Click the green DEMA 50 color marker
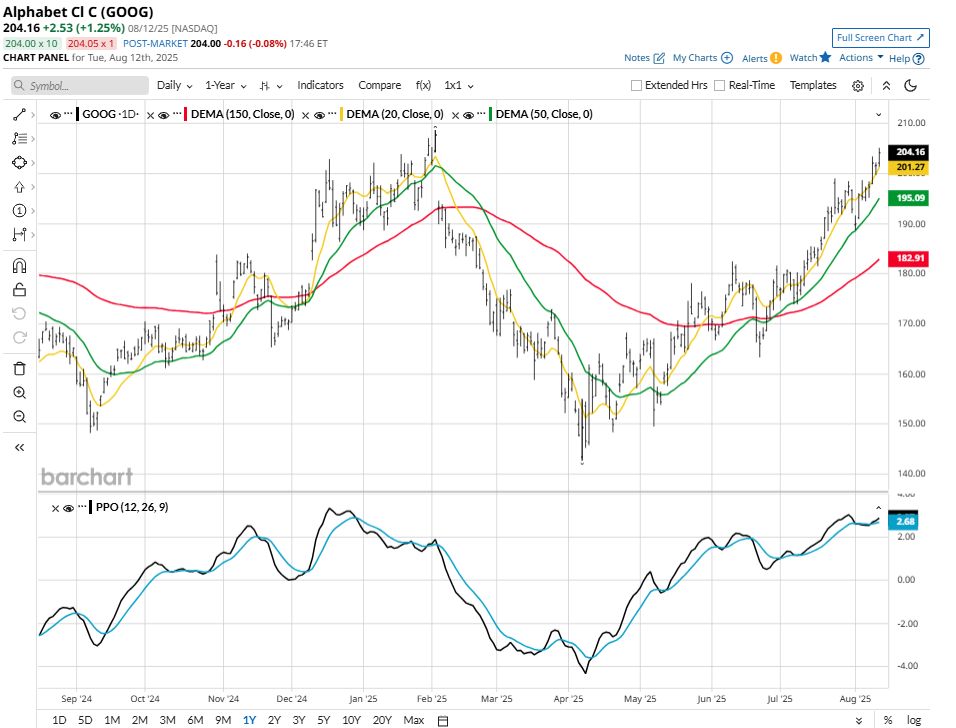Viewport: 956px width, 728px height. pos(490,114)
